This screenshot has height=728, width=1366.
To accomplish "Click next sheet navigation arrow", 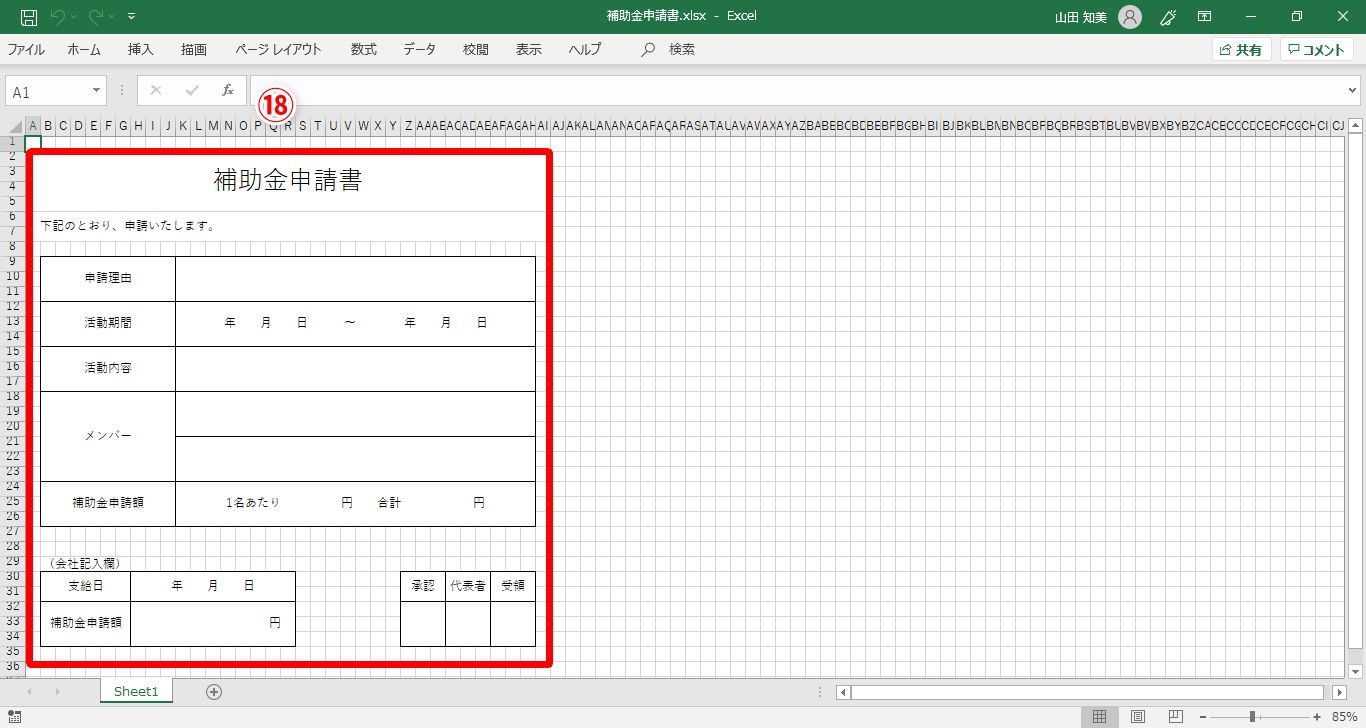I will click(57, 691).
